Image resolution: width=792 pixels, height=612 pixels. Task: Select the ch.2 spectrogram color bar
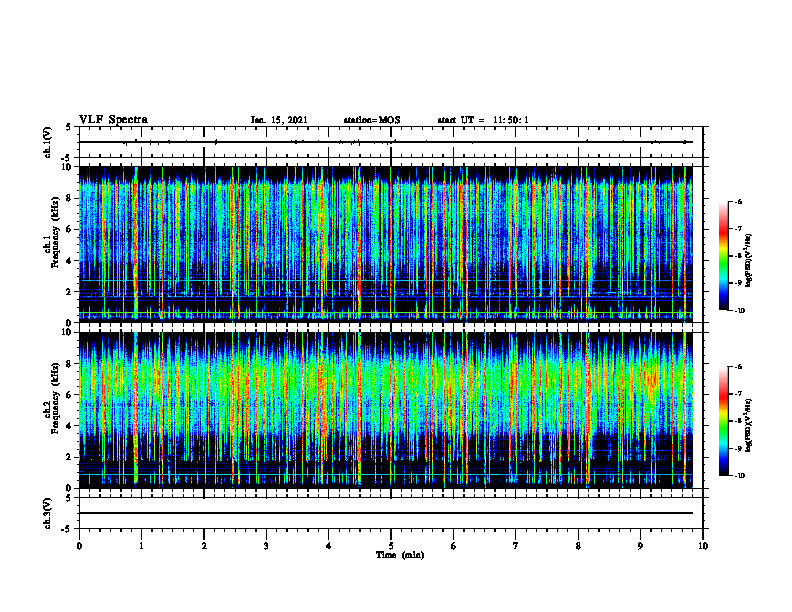click(x=723, y=421)
